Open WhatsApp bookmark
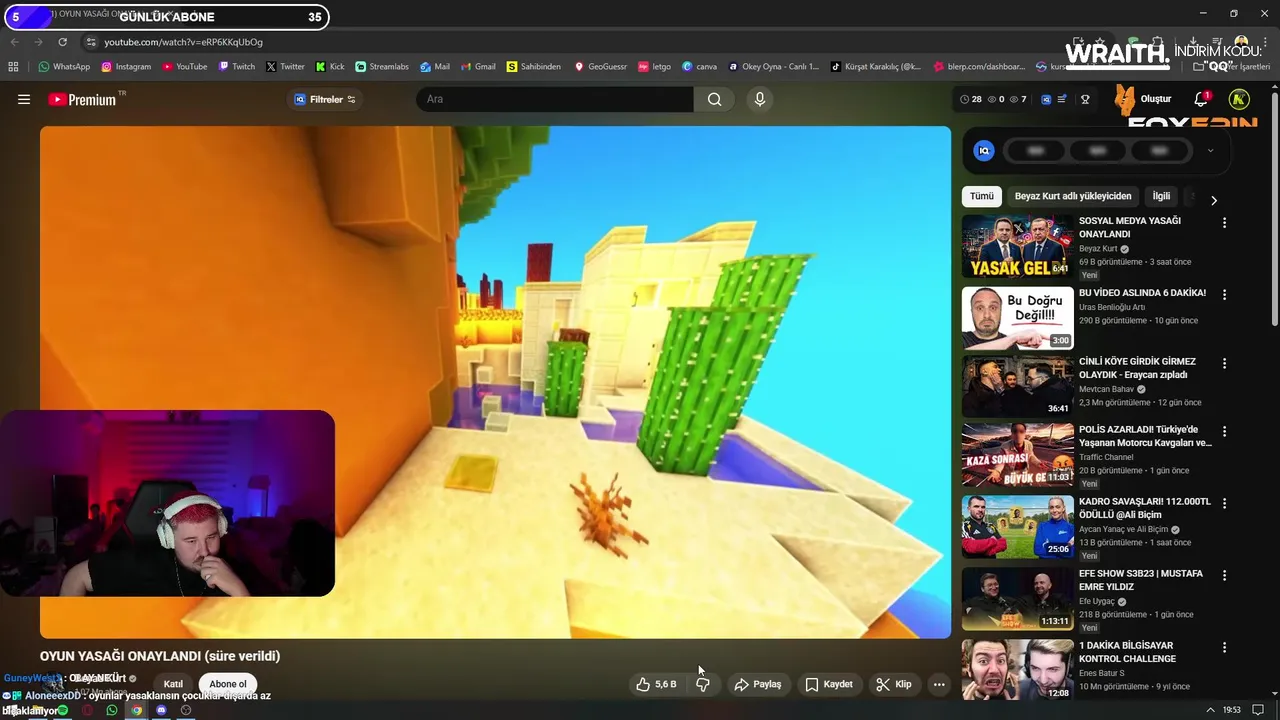The image size is (1280, 720). click(64, 67)
